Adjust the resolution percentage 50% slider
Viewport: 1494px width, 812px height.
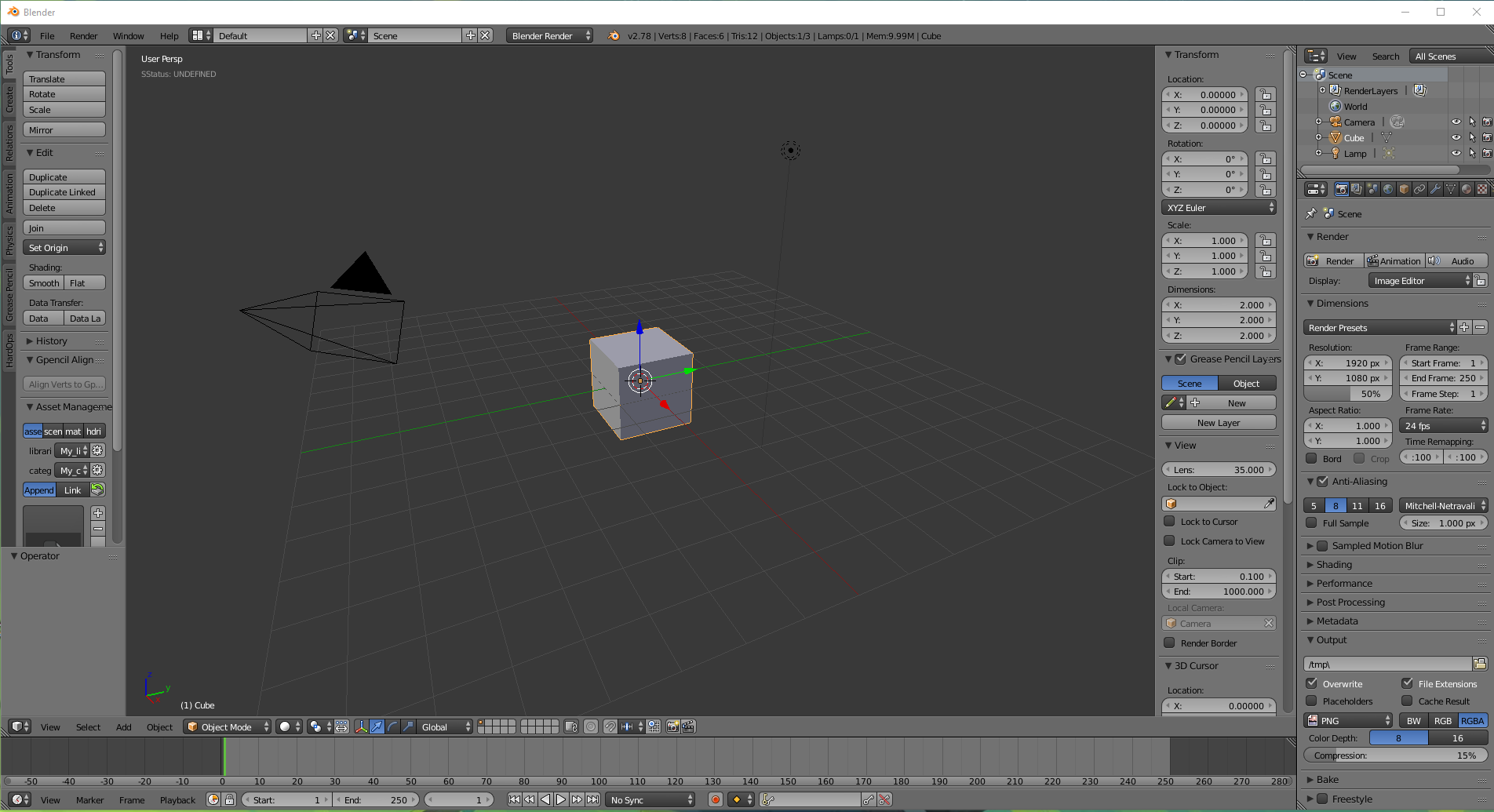click(1348, 393)
